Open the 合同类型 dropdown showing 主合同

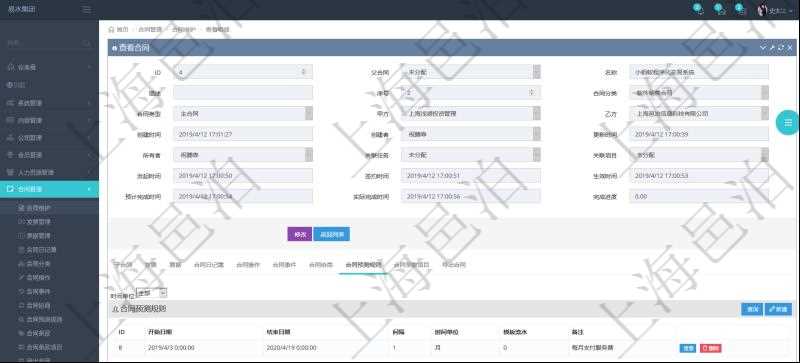243,113
